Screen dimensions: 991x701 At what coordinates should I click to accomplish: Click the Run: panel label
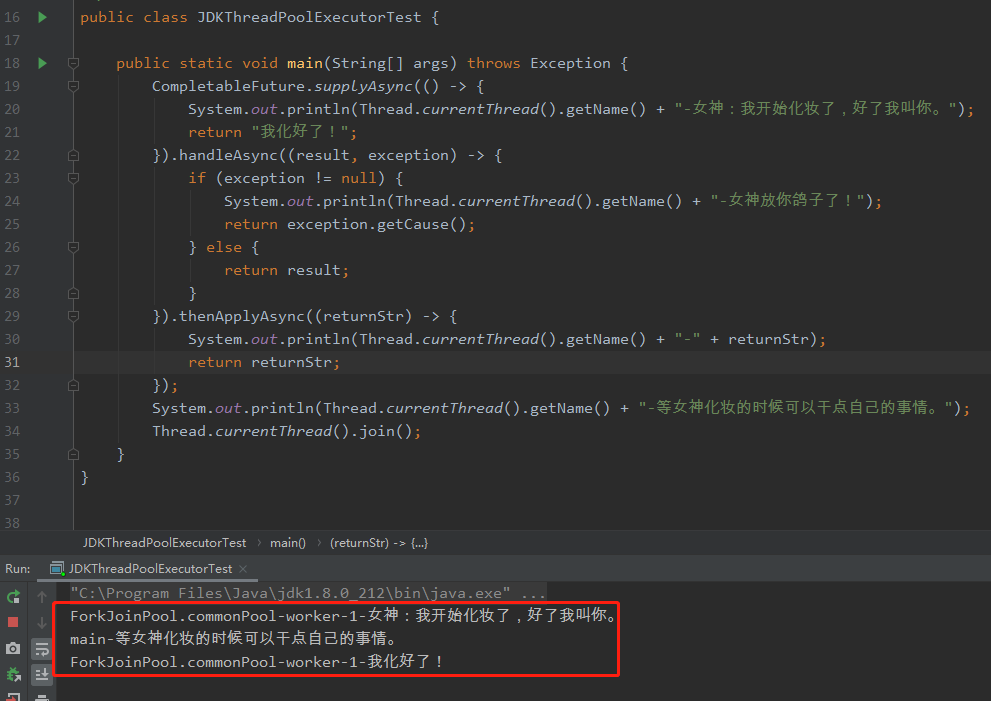(18, 569)
